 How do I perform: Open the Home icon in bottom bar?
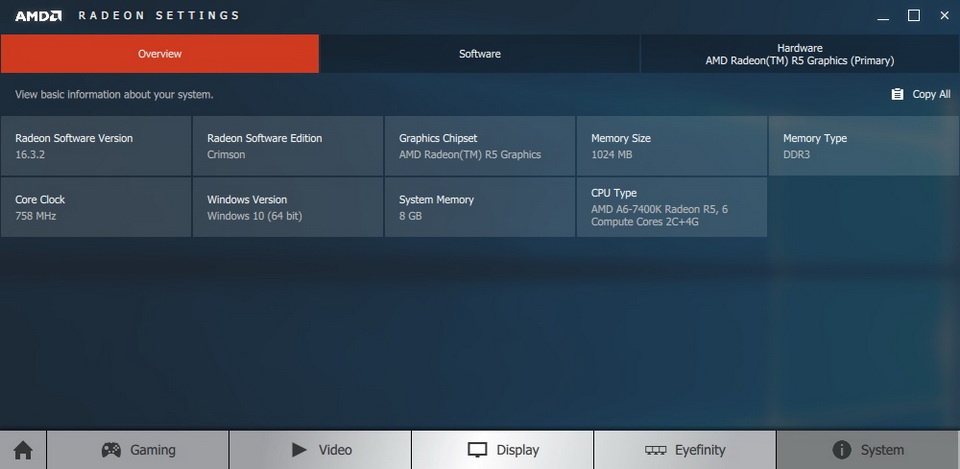pyautogui.click(x=23, y=451)
